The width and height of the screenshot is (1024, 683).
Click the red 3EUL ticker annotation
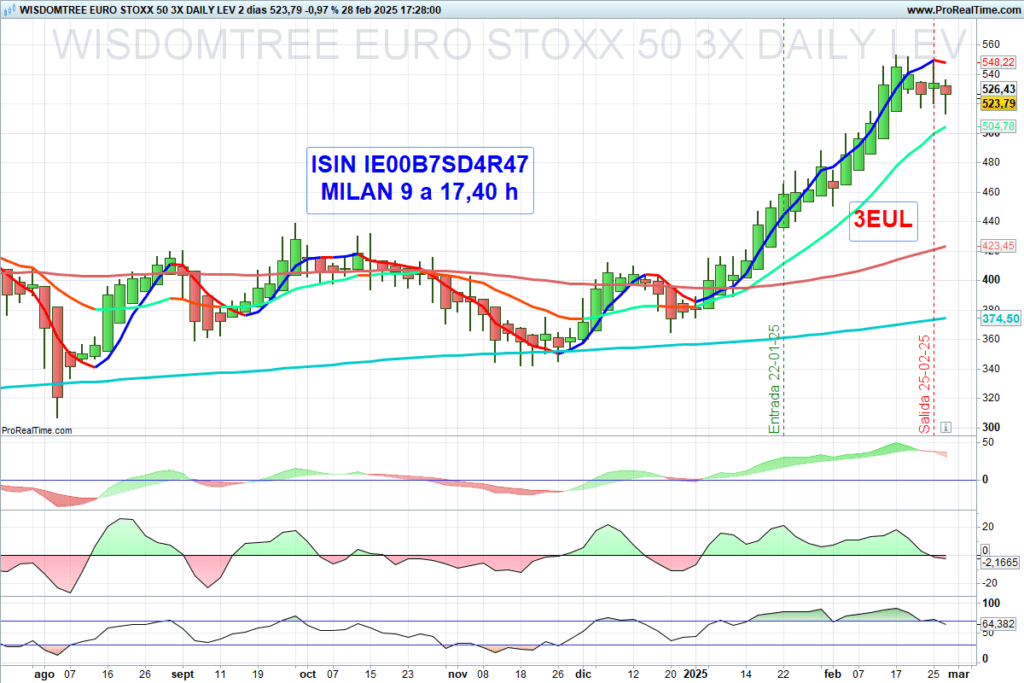tap(883, 220)
